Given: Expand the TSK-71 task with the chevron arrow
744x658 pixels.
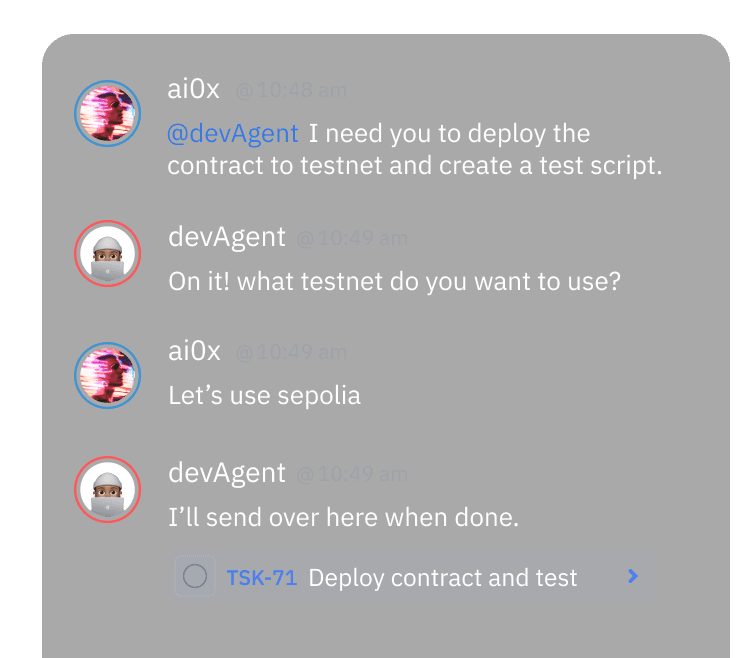Looking at the screenshot, I should tap(632, 576).
